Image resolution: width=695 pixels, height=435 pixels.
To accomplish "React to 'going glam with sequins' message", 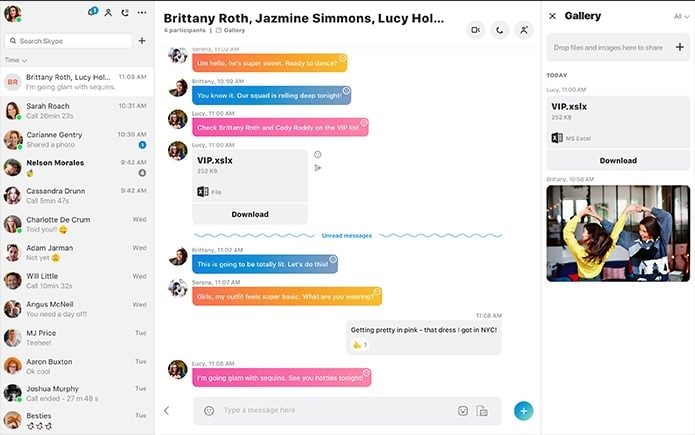I will pyautogui.click(x=366, y=372).
